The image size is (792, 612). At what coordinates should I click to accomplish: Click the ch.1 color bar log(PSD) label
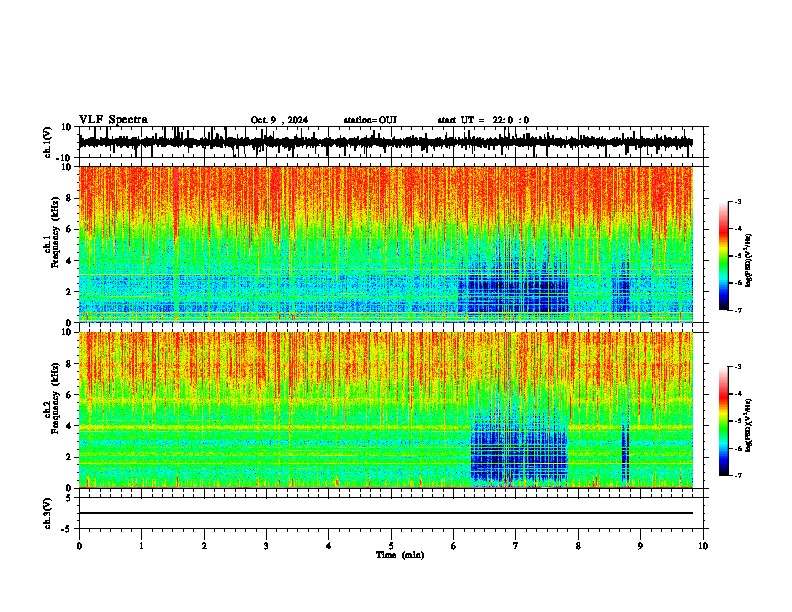748,261
